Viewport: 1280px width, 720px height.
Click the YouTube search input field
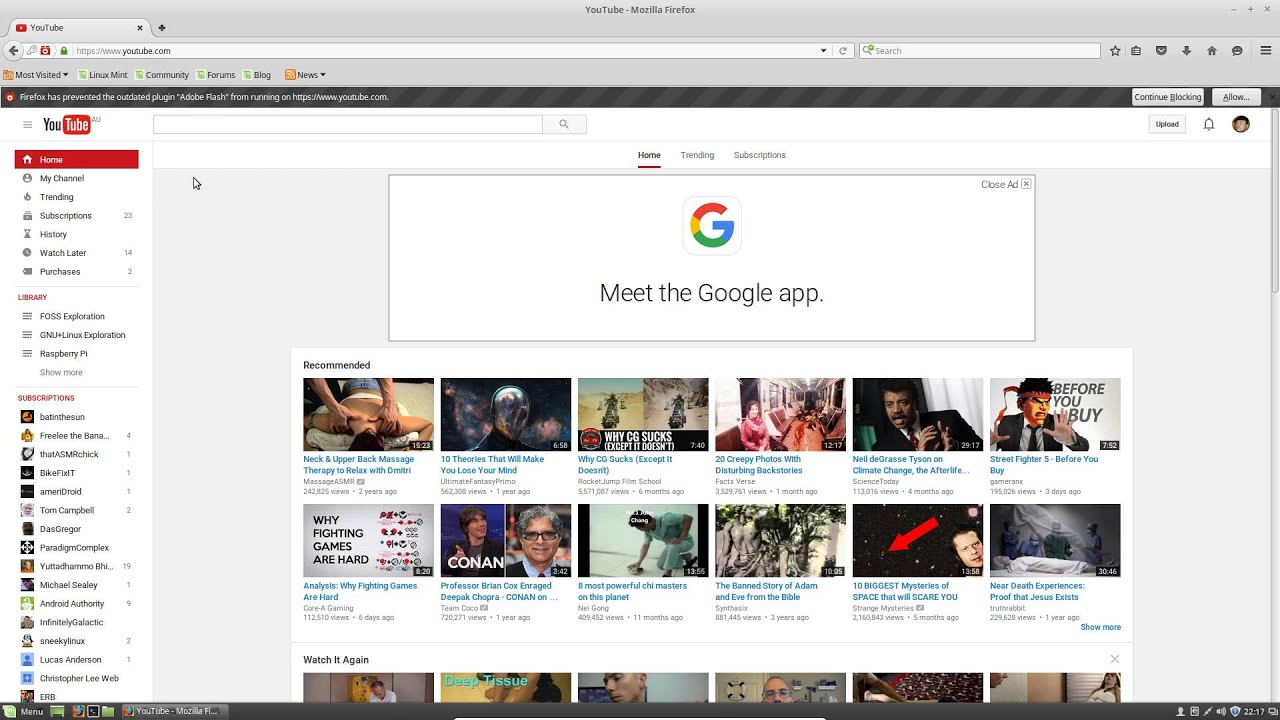[x=347, y=124]
